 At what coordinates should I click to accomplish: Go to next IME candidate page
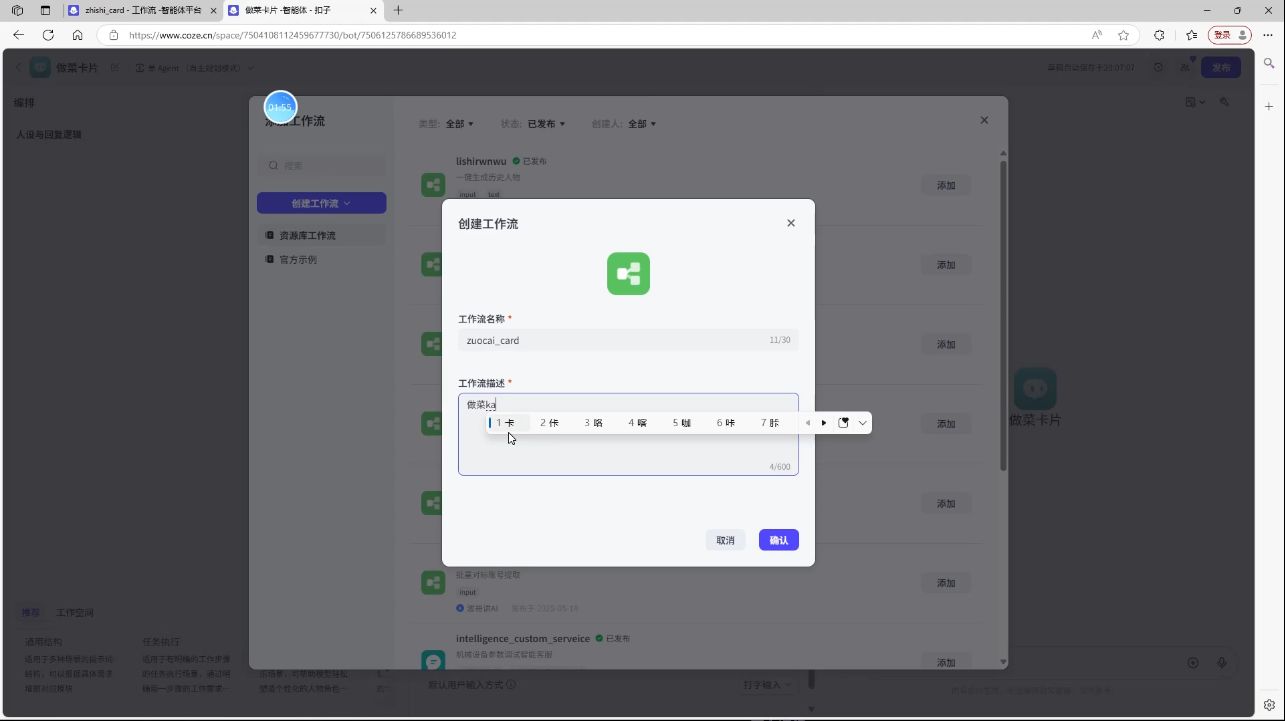pyautogui.click(x=824, y=423)
